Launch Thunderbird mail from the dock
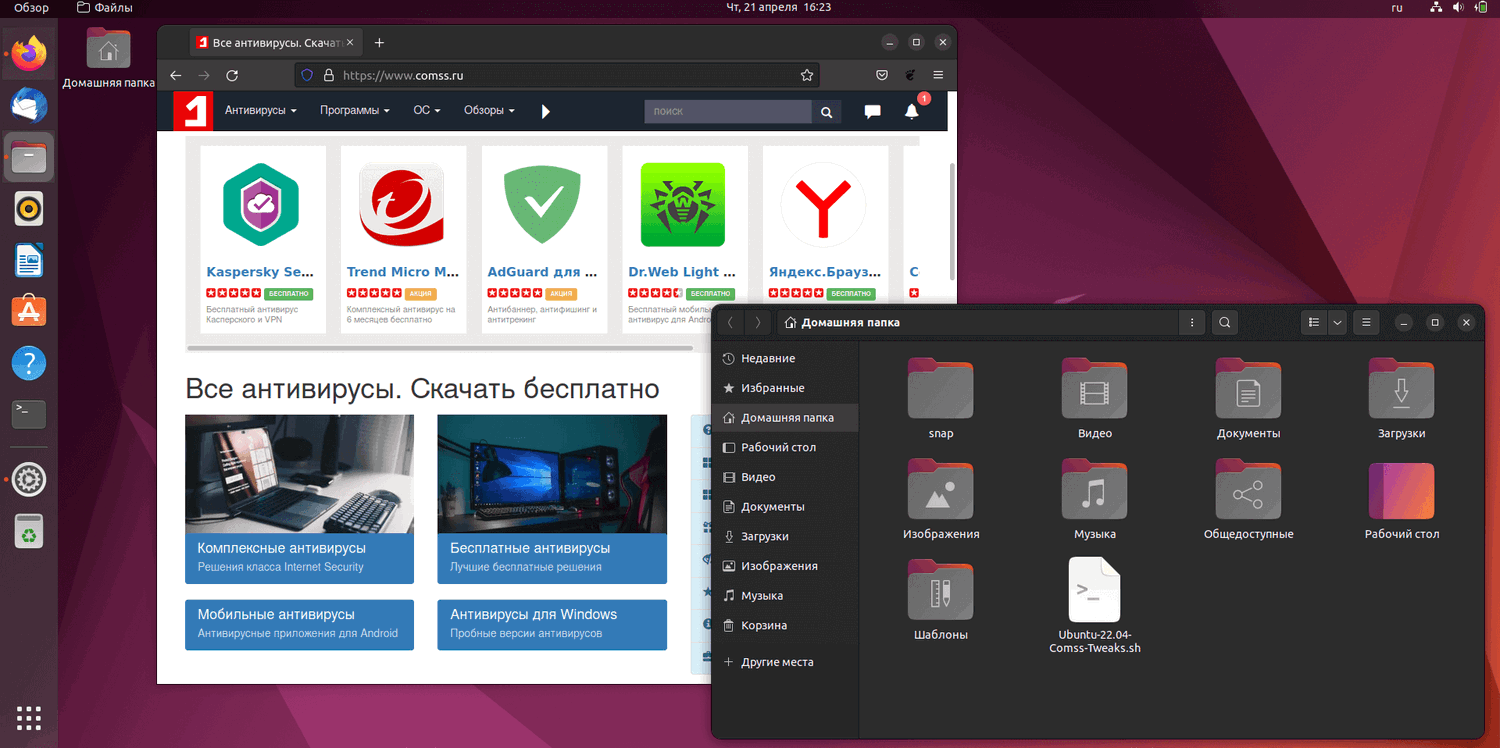 tap(29, 104)
